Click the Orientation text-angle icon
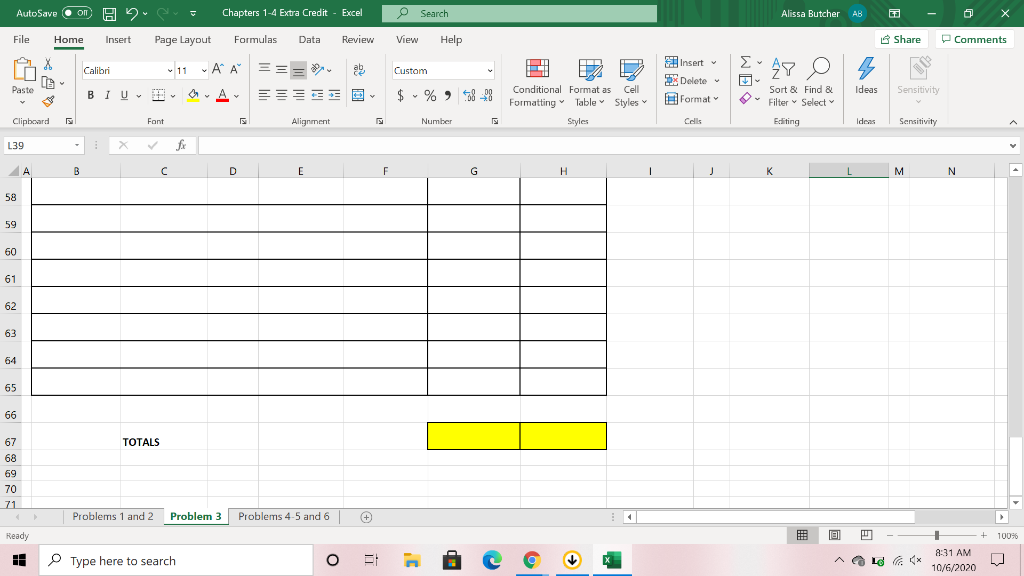 tap(318, 69)
